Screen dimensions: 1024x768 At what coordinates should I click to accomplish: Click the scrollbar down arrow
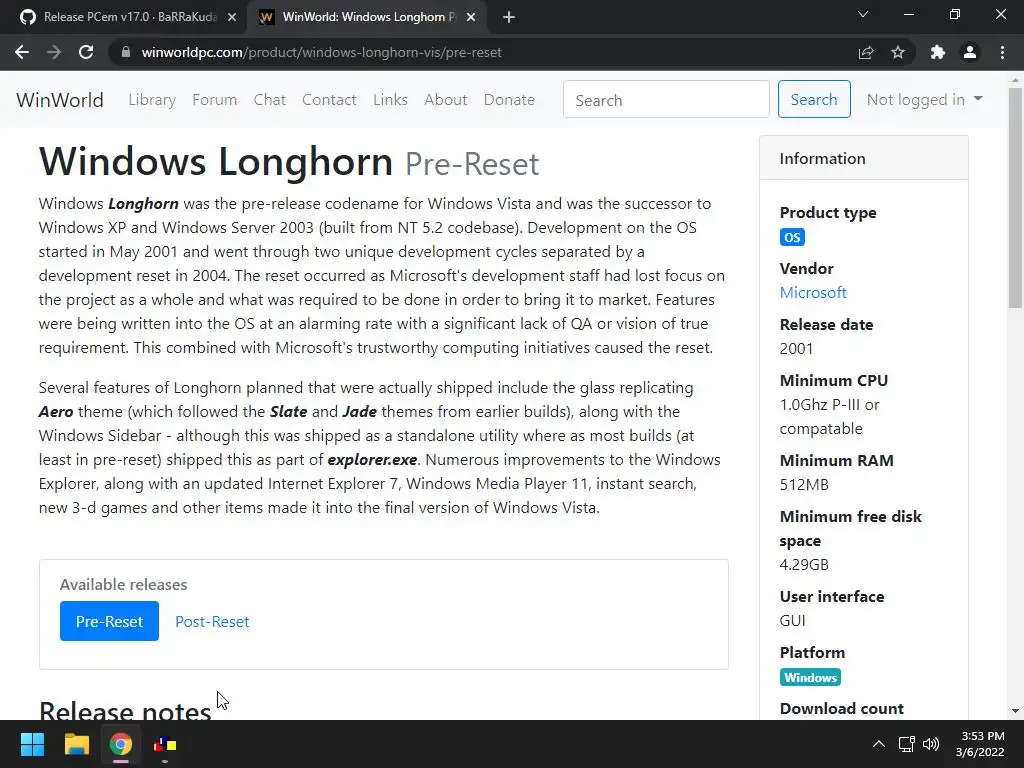point(1015,711)
